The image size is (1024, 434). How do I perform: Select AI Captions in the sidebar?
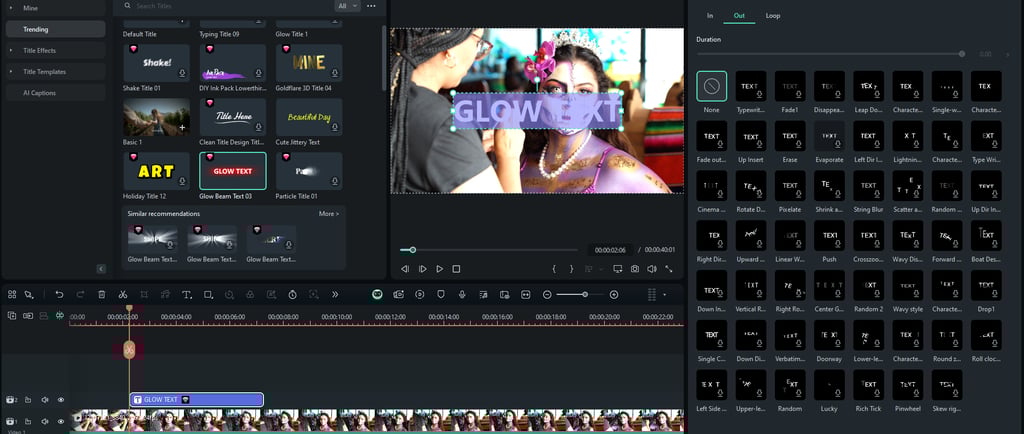(40, 93)
